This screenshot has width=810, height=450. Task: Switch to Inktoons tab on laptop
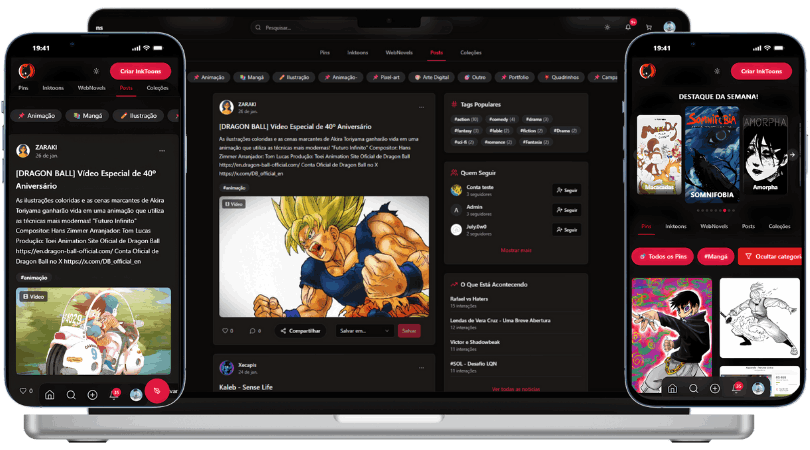pos(357,53)
